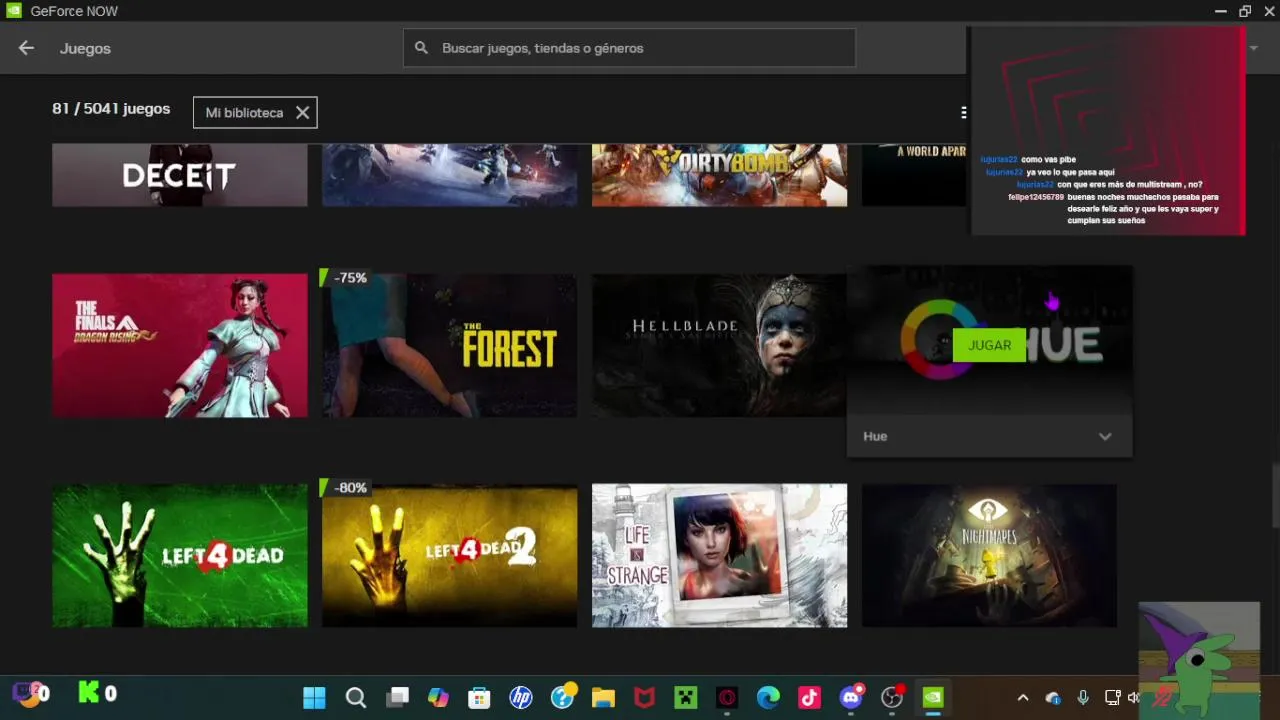Image resolution: width=1280 pixels, height=720 pixels.
Task: Open the Windows Start menu
Action: coord(314,697)
